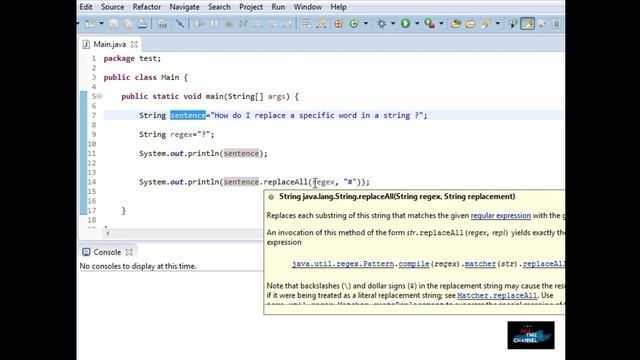
Task: Click the Search flashlight icon
Action: pyautogui.click(x=486, y=24)
